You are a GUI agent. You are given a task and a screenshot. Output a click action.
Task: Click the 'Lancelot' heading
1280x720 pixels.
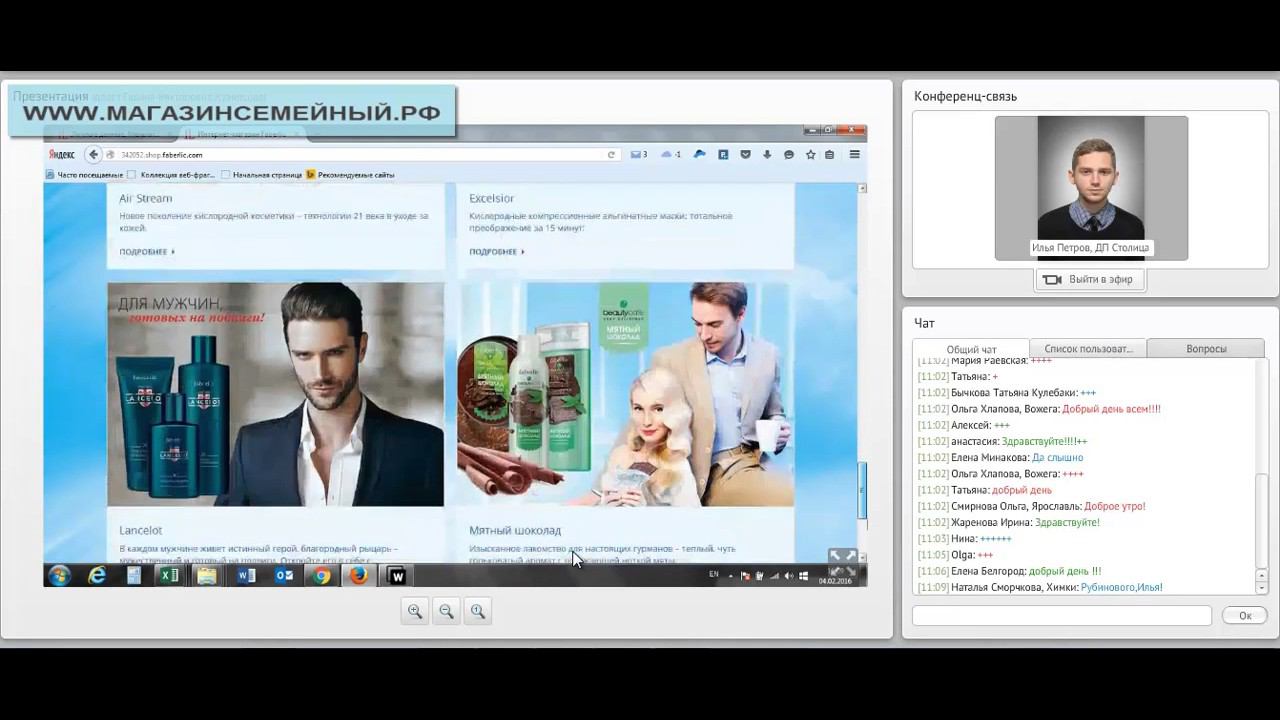point(141,530)
